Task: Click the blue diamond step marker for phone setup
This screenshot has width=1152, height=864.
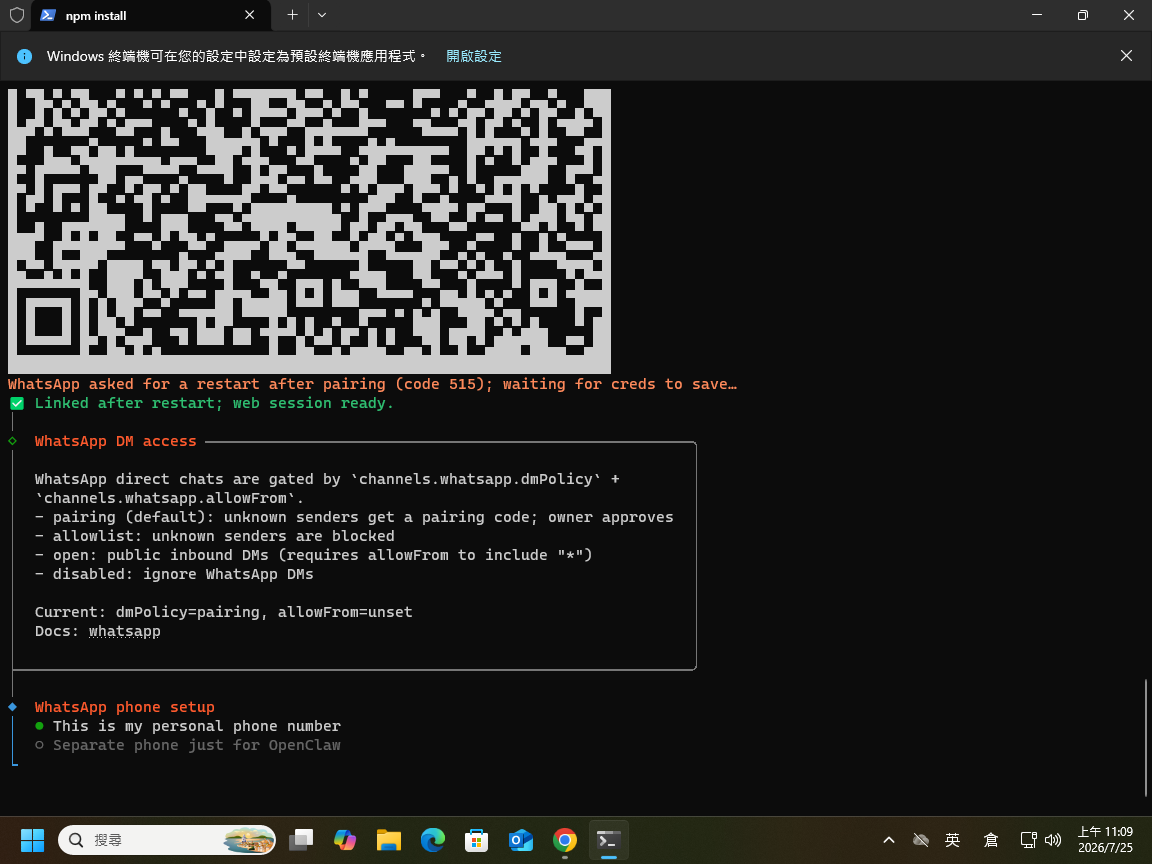Action: click(12, 707)
